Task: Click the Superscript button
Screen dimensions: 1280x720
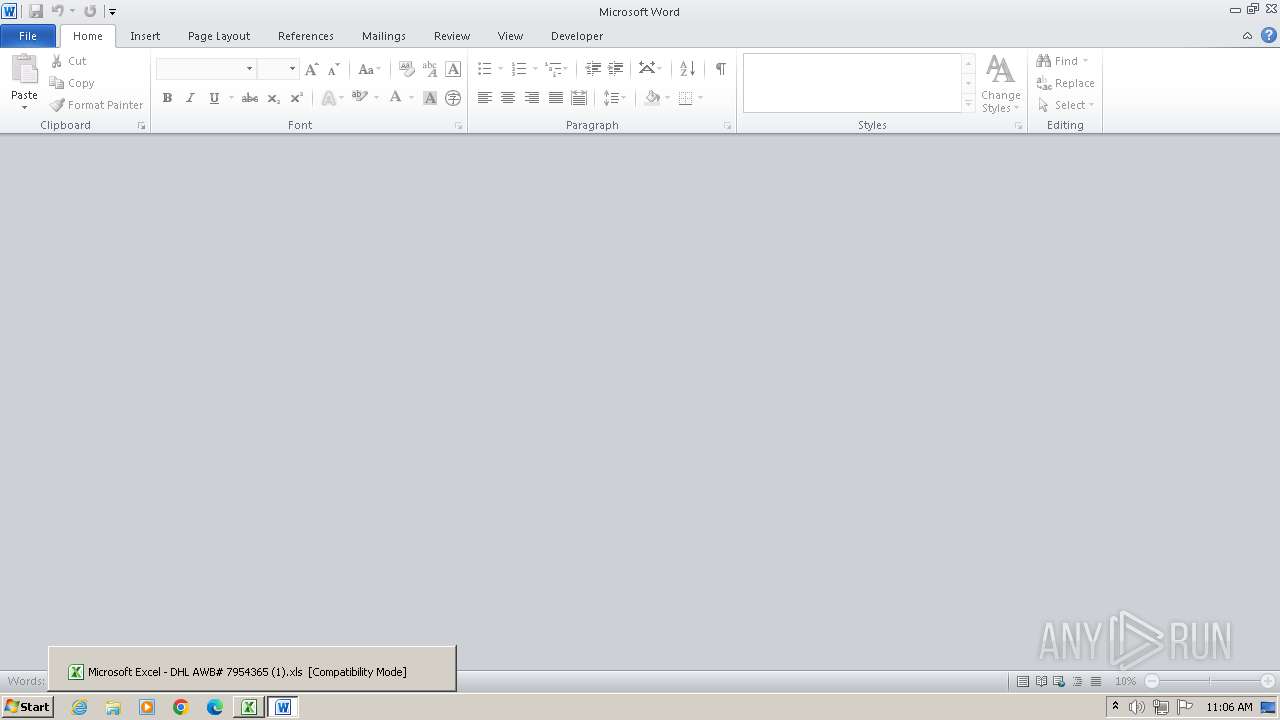Action: [x=296, y=98]
